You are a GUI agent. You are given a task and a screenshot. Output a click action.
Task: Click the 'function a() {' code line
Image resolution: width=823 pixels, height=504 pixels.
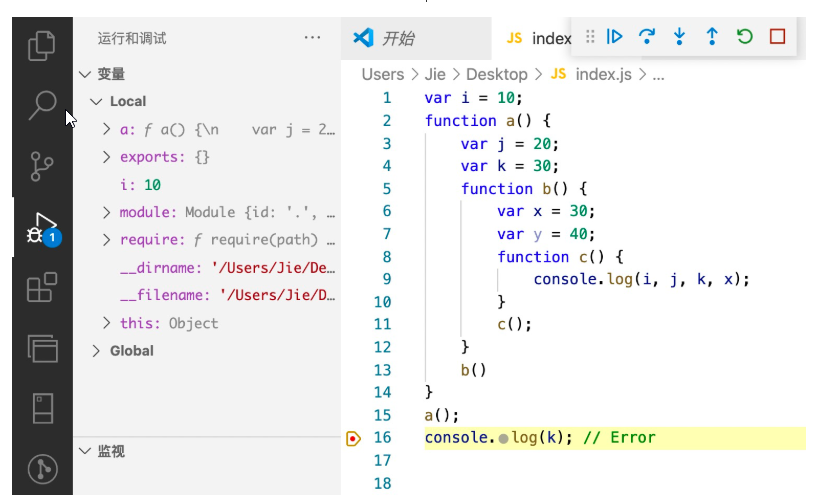point(488,121)
